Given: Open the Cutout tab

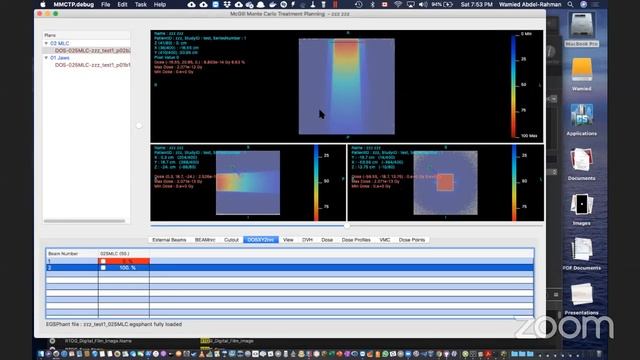Looking at the screenshot, I should tap(231, 240).
